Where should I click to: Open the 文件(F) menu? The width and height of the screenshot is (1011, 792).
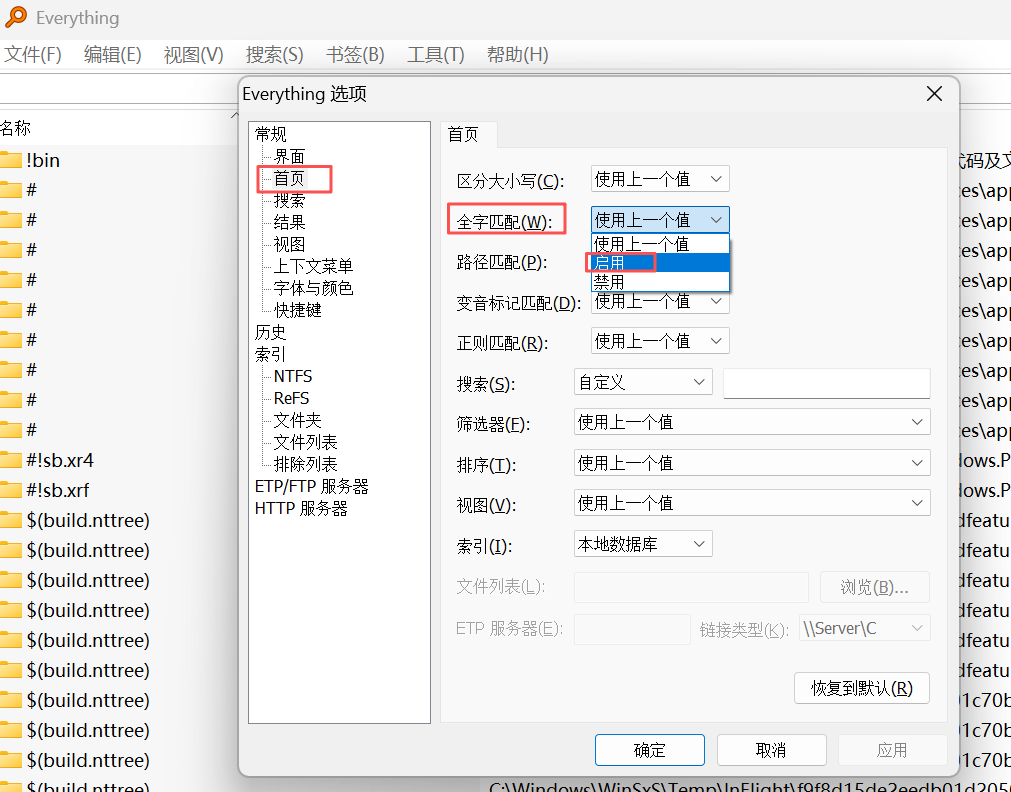coord(33,55)
